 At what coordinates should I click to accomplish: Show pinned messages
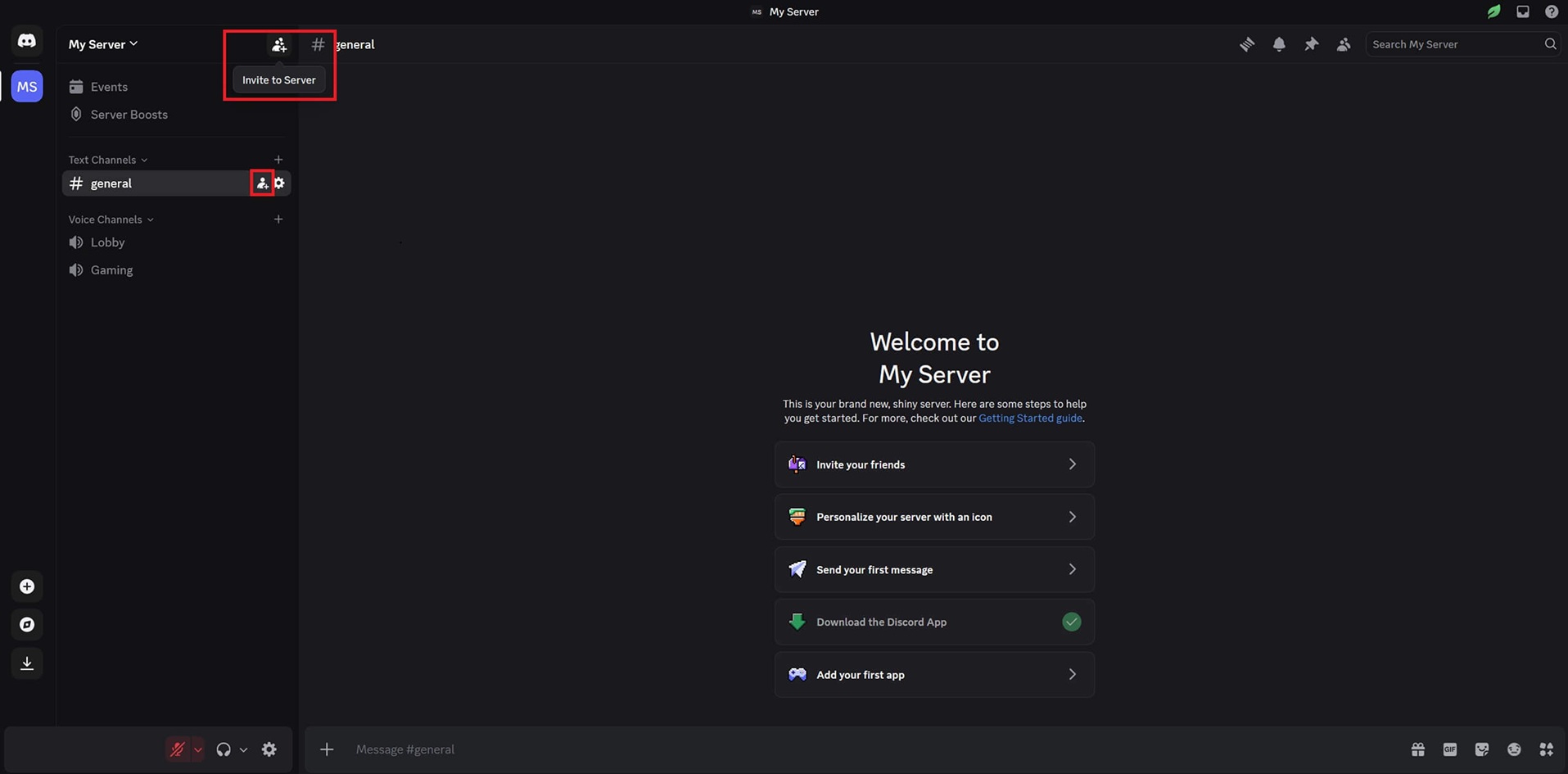click(x=1312, y=44)
